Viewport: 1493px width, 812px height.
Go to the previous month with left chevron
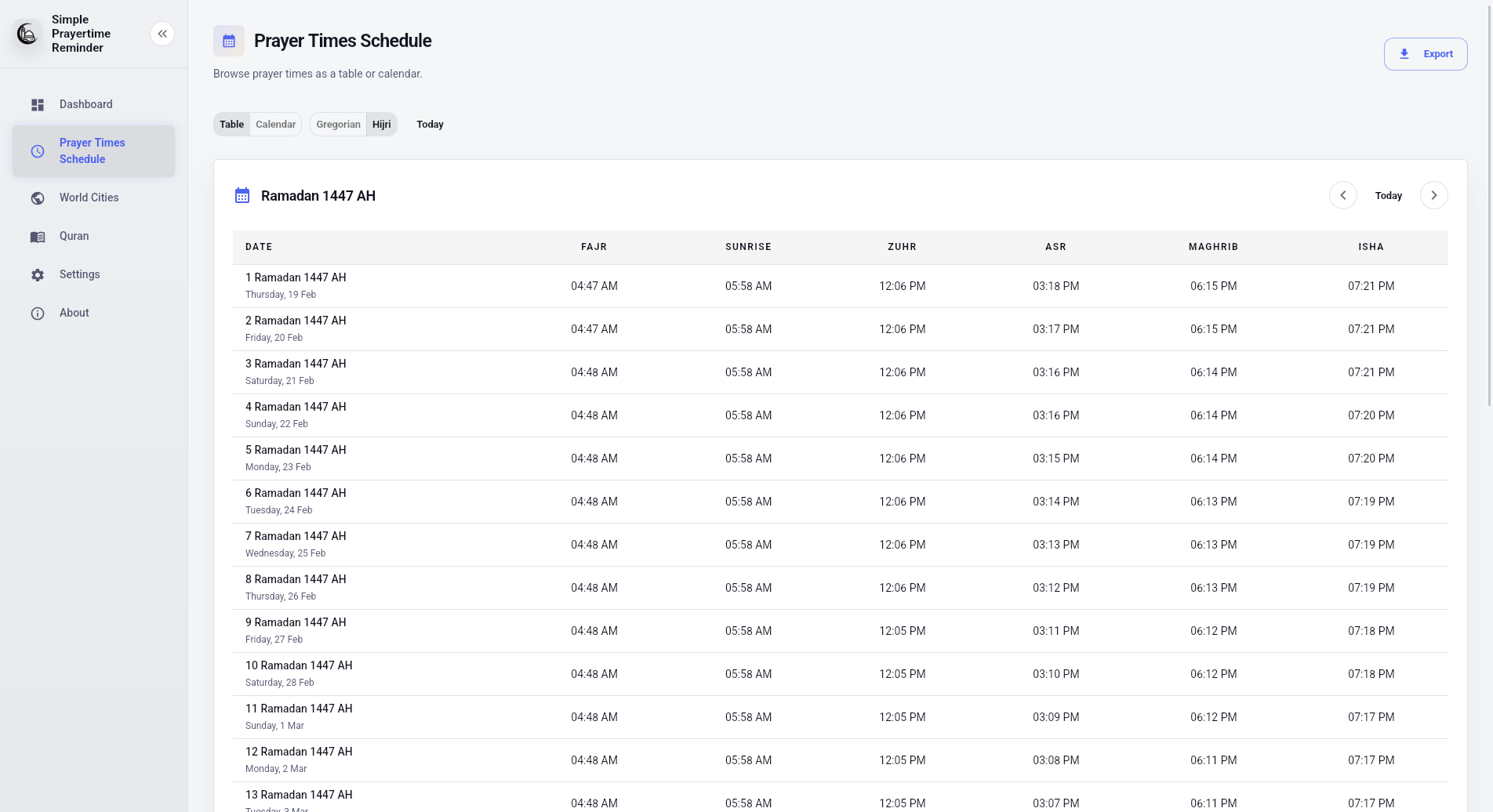click(x=1343, y=195)
